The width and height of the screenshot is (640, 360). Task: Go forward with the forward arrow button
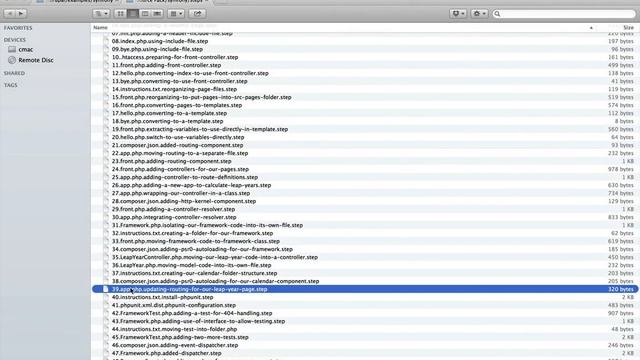21,13
